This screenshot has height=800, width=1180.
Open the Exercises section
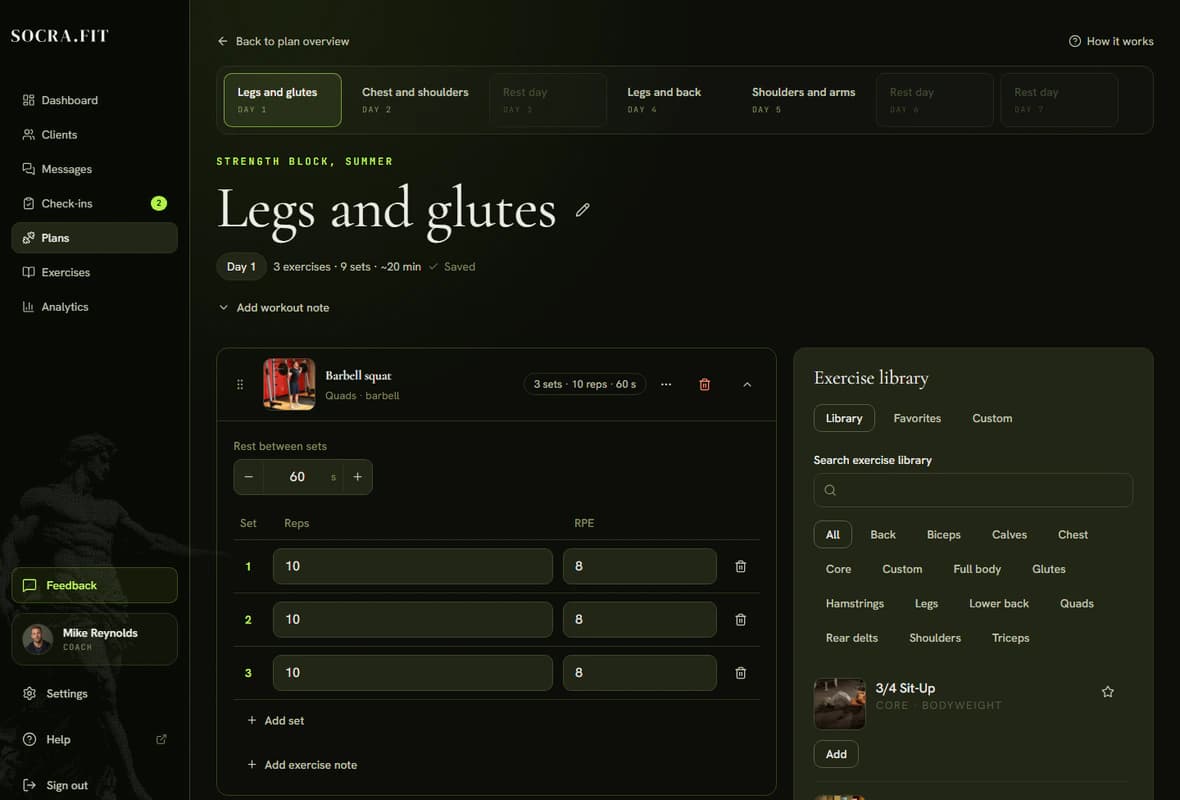(94, 272)
